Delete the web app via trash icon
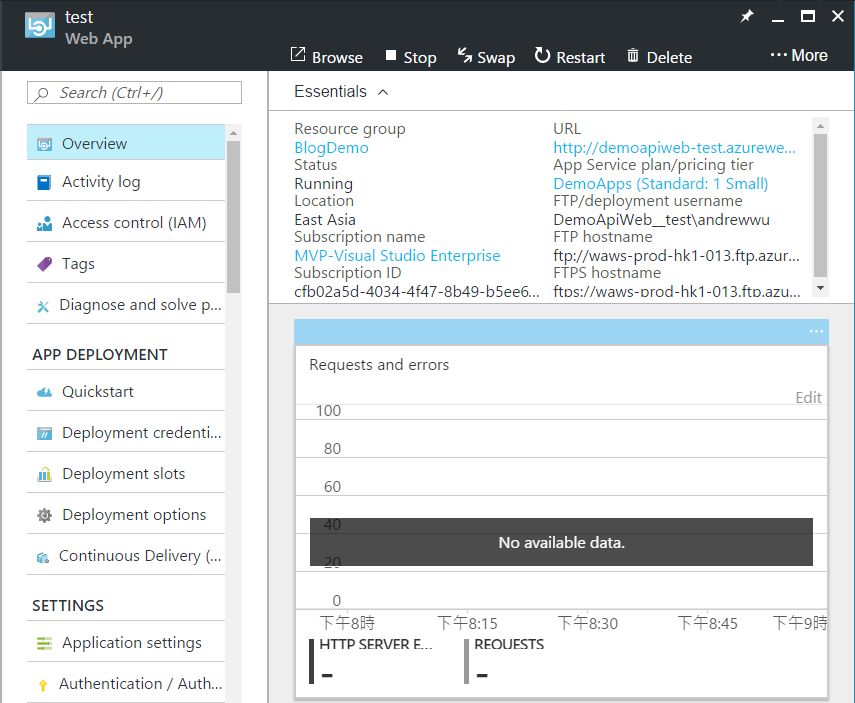Screen dimensions: 855x703 (633, 56)
